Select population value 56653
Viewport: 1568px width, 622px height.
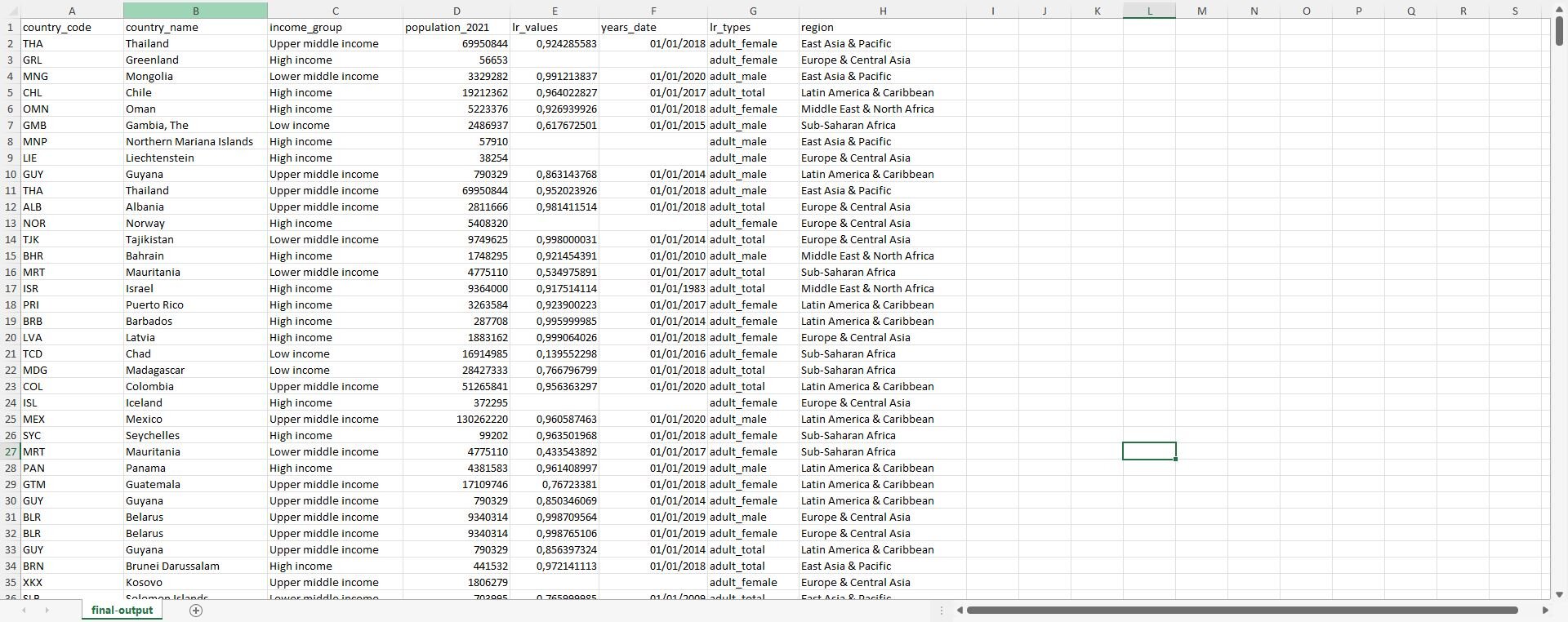click(x=457, y=60)
